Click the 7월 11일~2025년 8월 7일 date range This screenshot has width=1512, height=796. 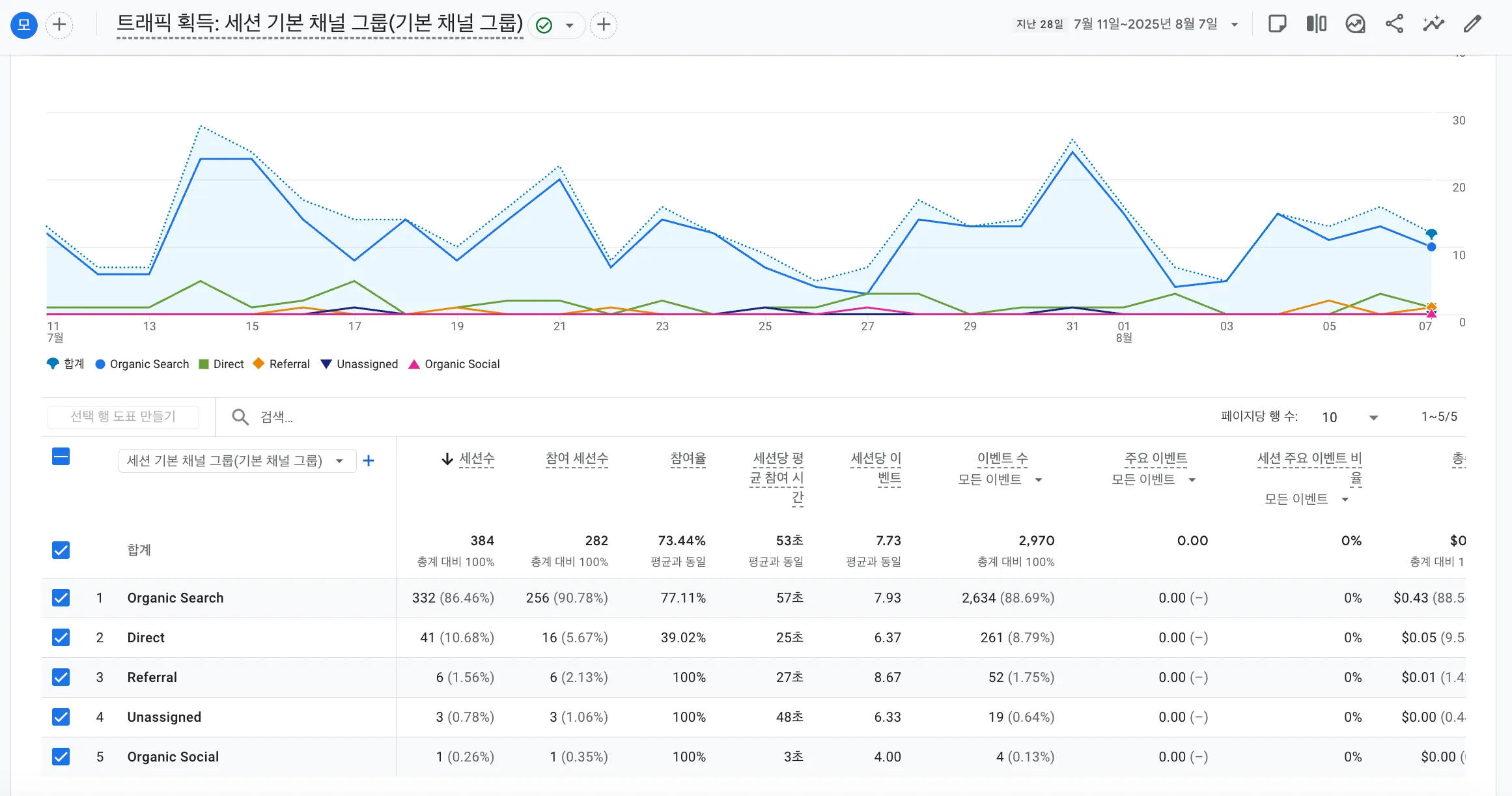(x=1145, y=24)
